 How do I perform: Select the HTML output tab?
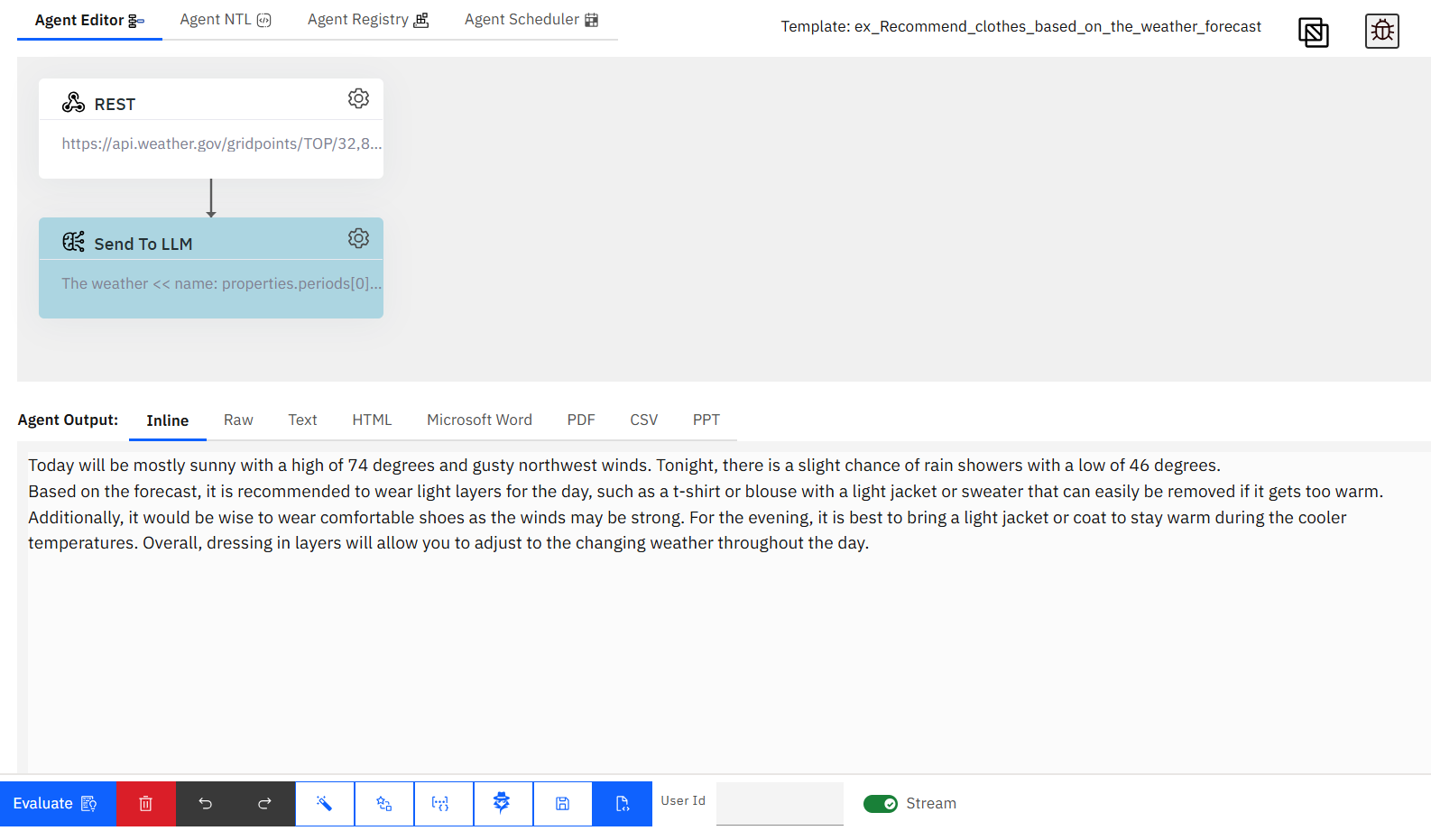(372, 420)
